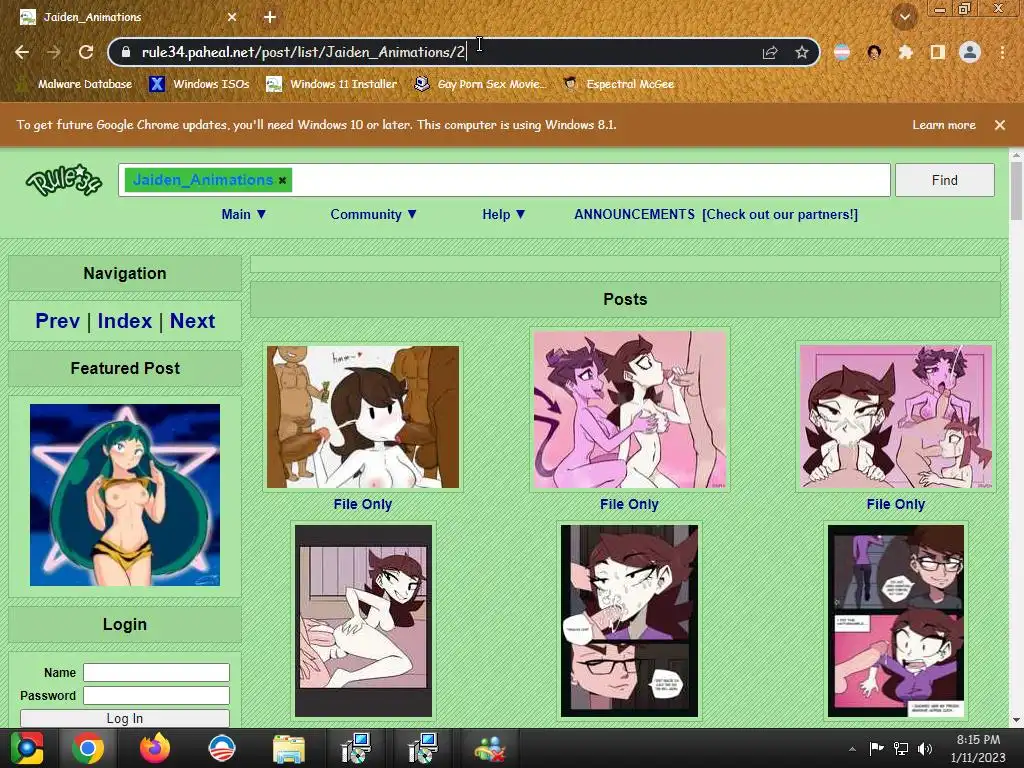Remove the Jaiden_Animations search tag
1024x768 pixels.
(x=282, y=181)
